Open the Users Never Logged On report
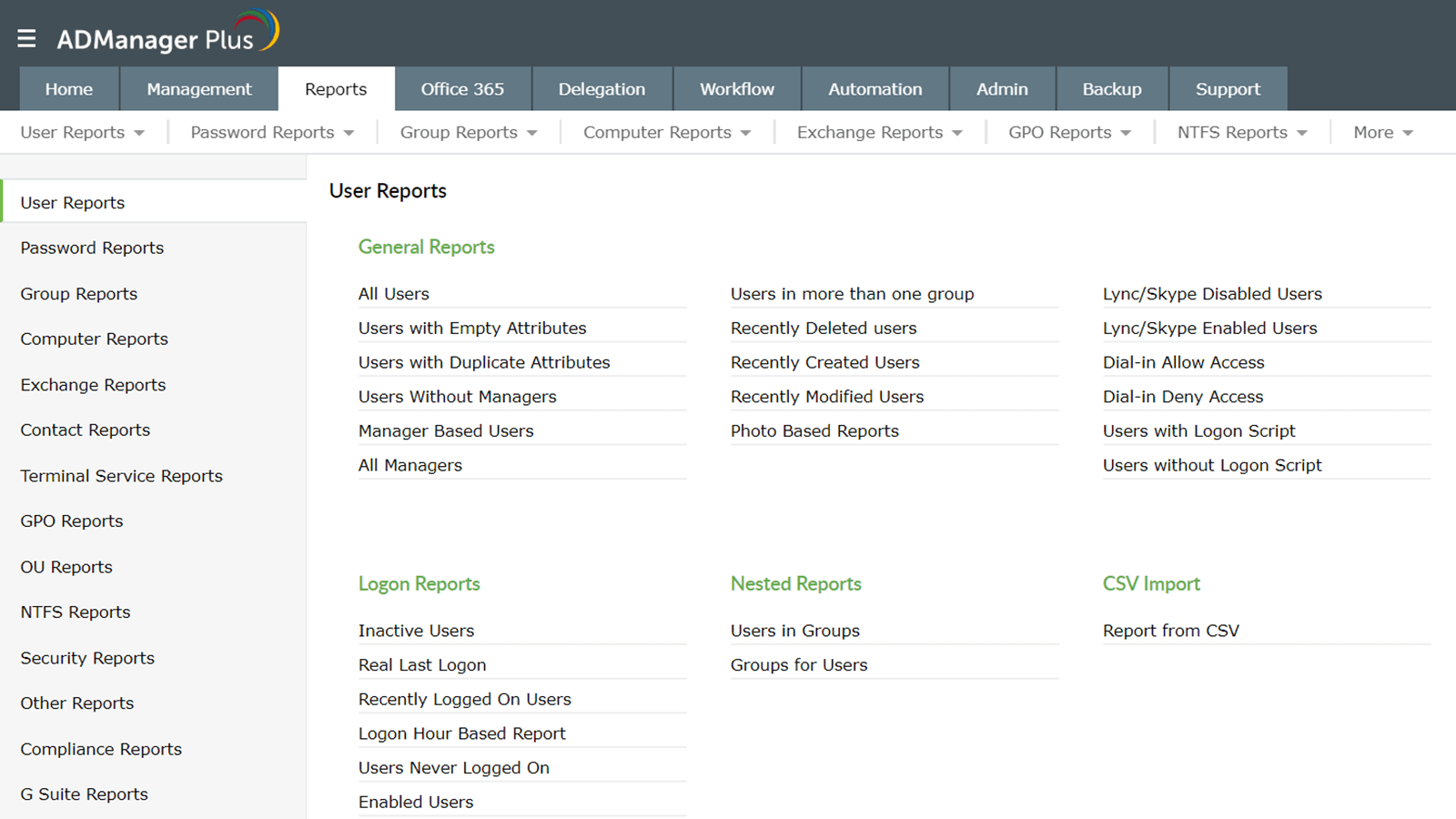 pyautogui.click(x=454, y=768)
